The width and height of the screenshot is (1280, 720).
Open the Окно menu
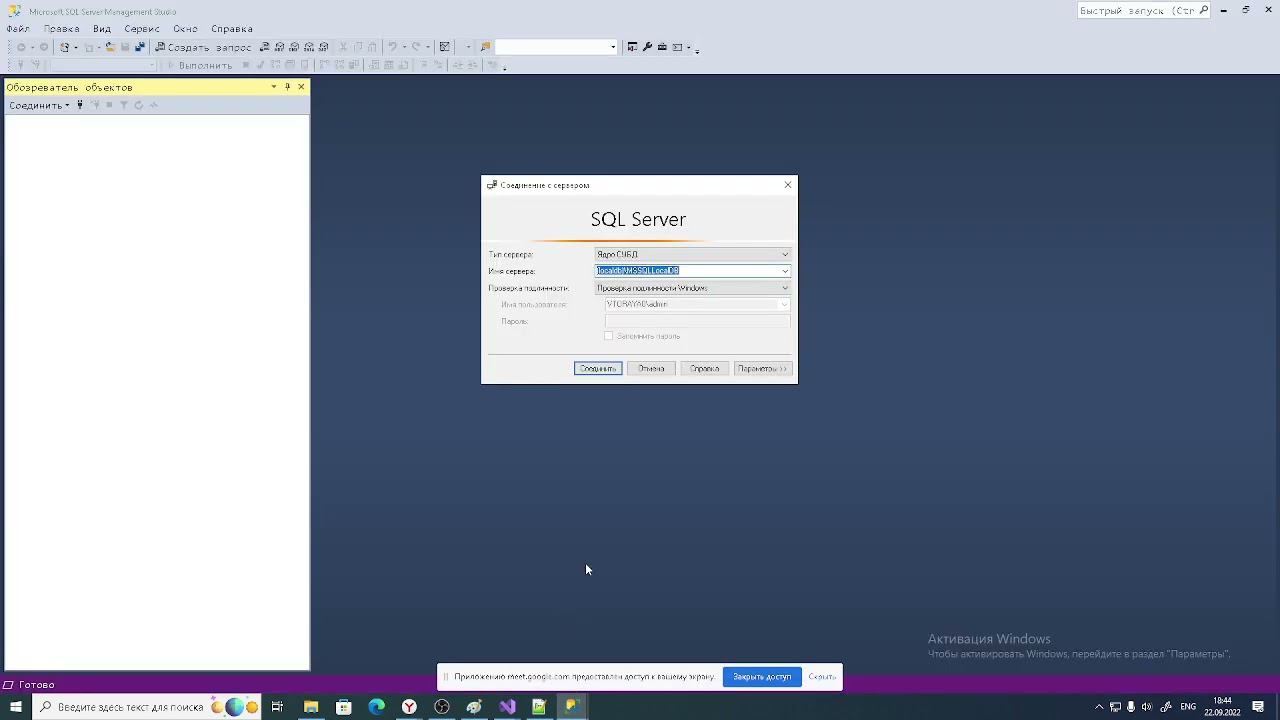coord(185,29)
